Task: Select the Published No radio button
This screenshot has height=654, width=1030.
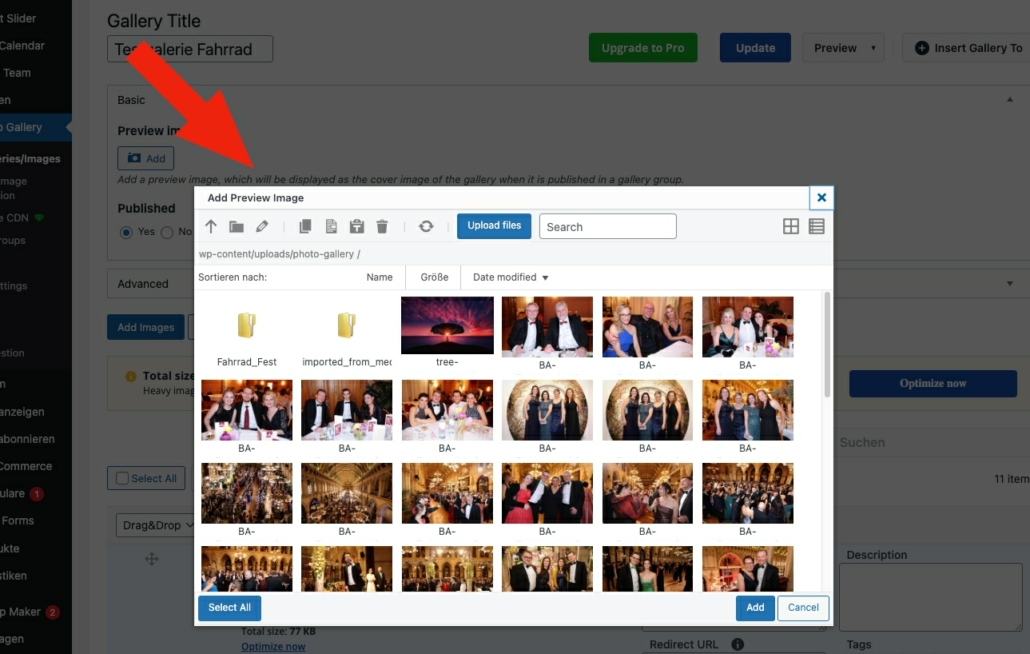Action: 167,232
